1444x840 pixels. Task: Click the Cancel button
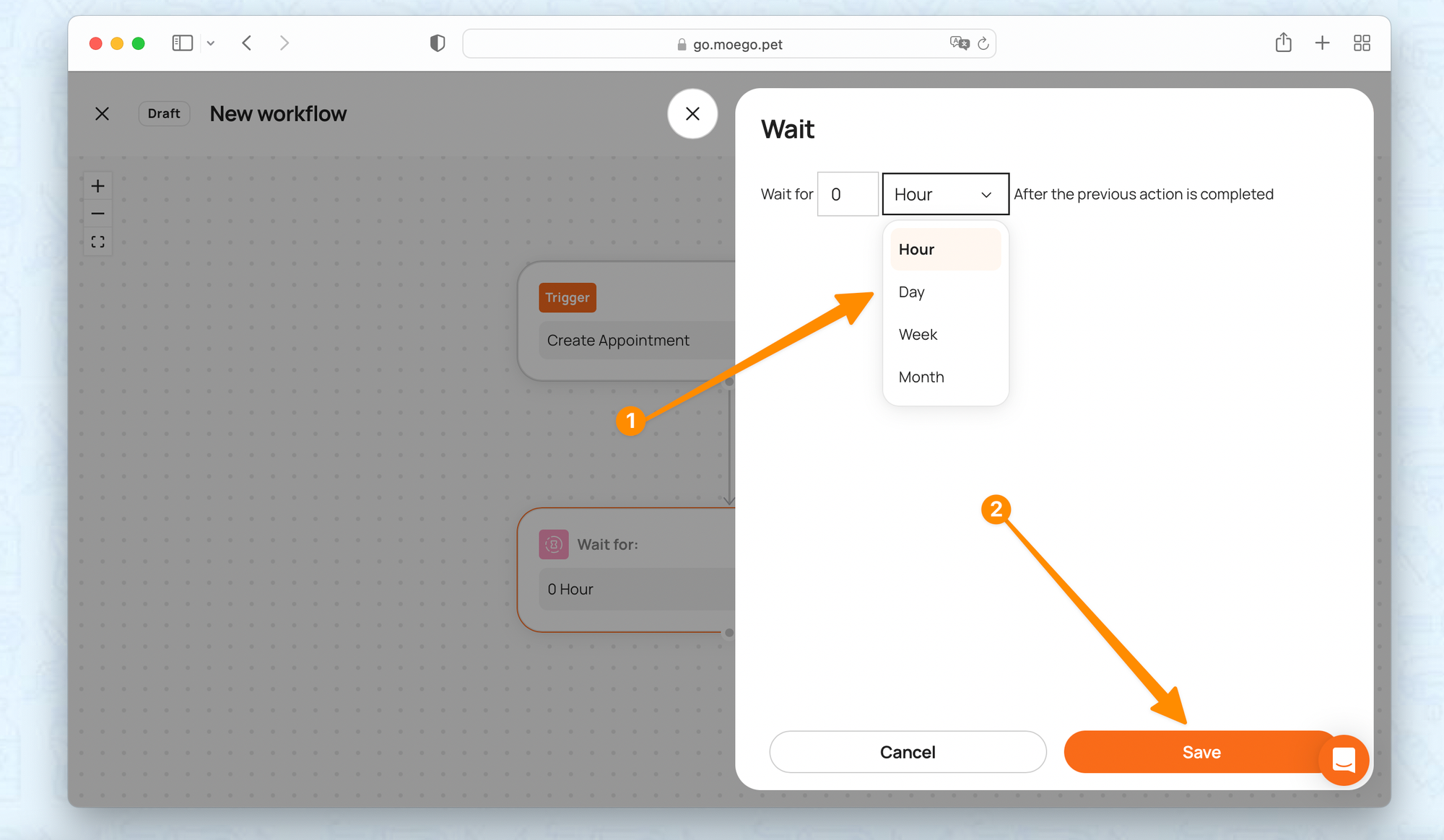(908, 752)
